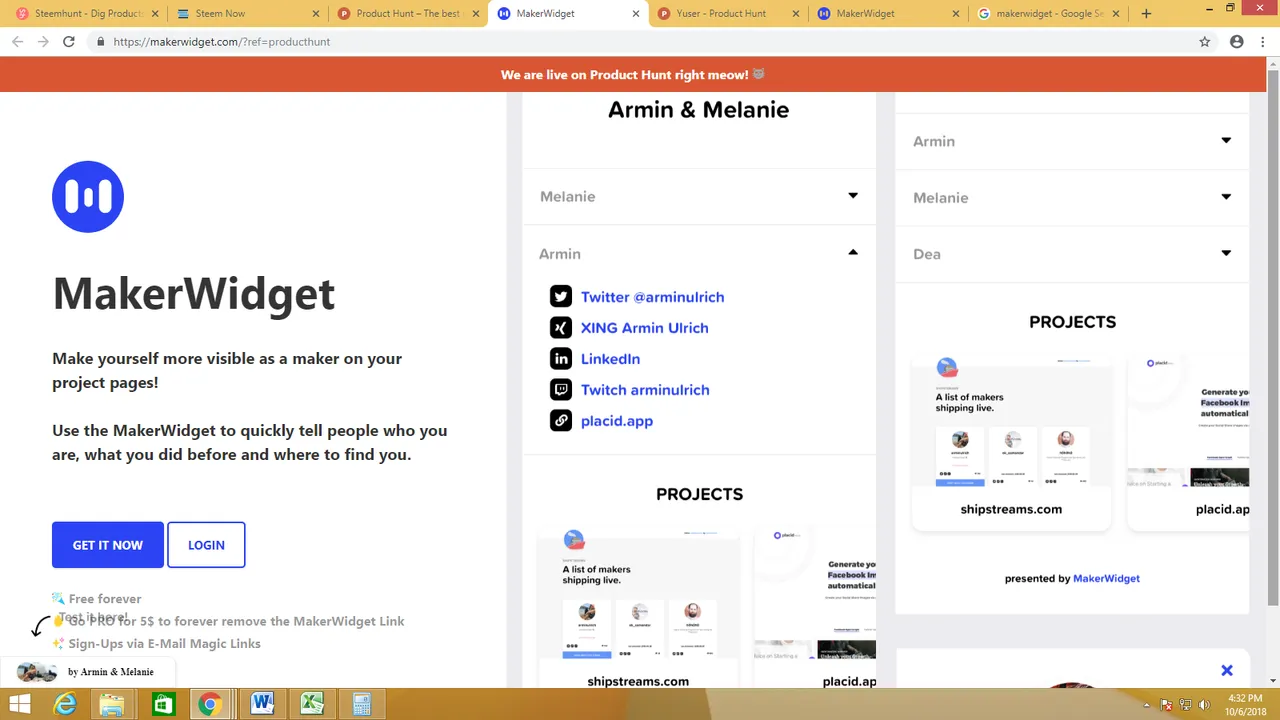Click the LinkedIn icon in Armin's list

tap(561, 359)
